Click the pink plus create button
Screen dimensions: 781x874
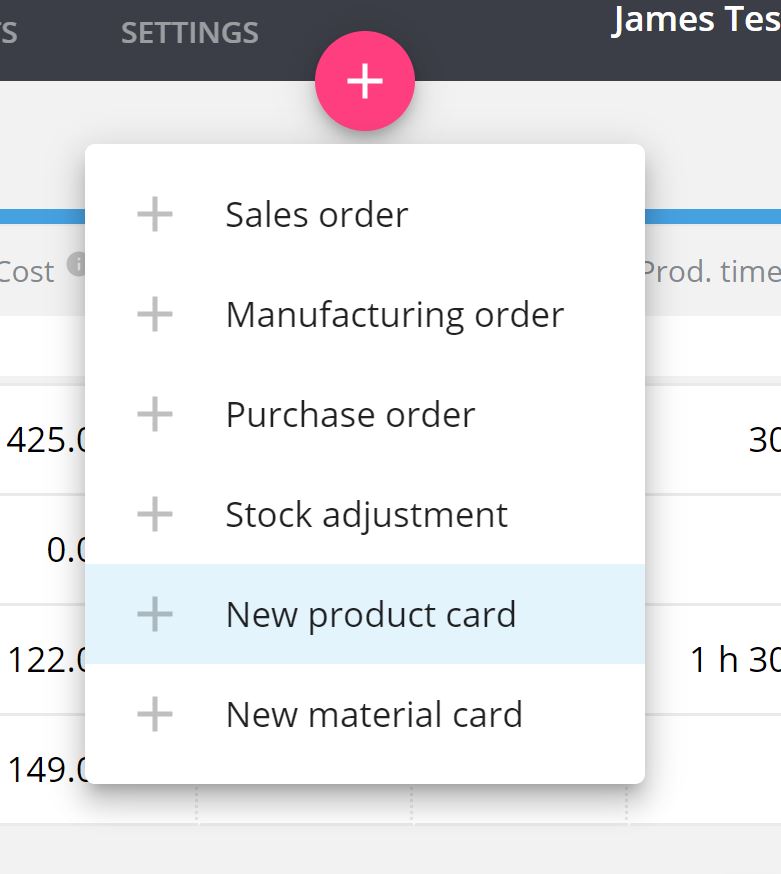click(365, 81)
